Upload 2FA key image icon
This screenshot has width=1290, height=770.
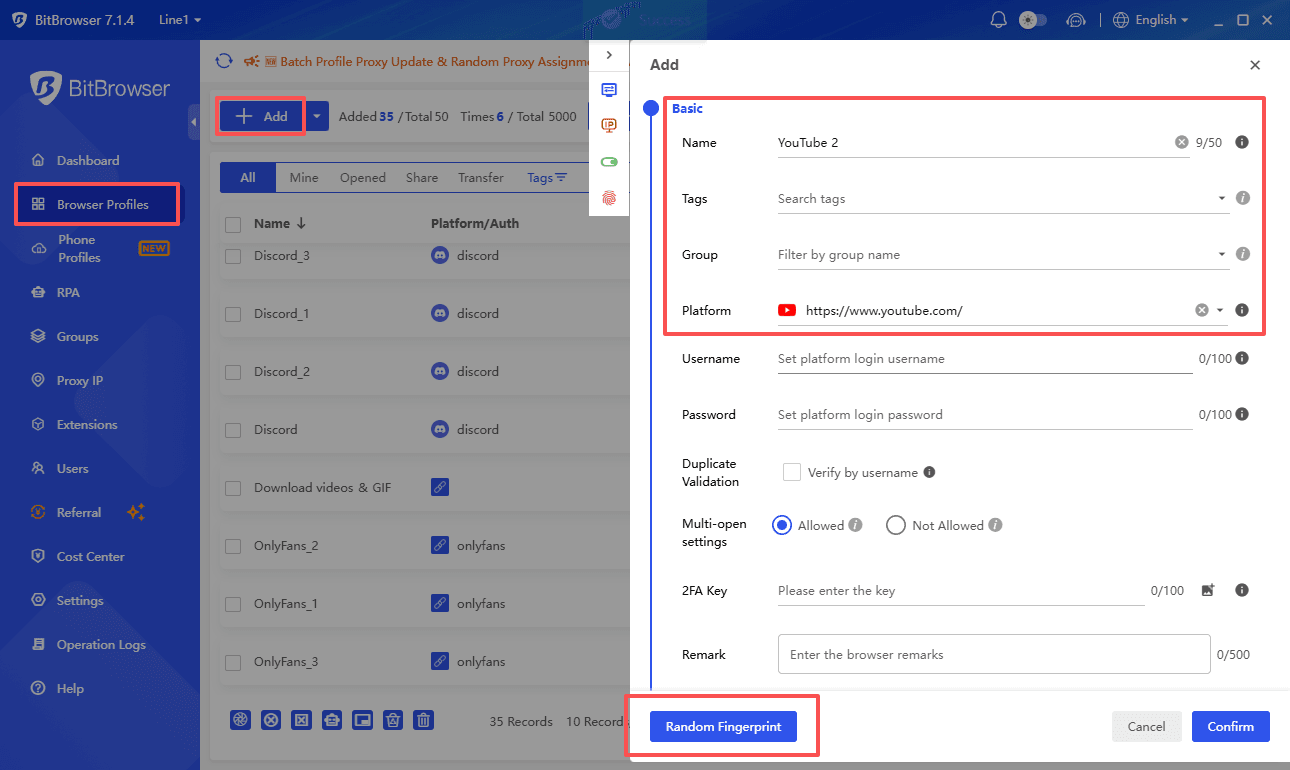[x=1208, y=591]
